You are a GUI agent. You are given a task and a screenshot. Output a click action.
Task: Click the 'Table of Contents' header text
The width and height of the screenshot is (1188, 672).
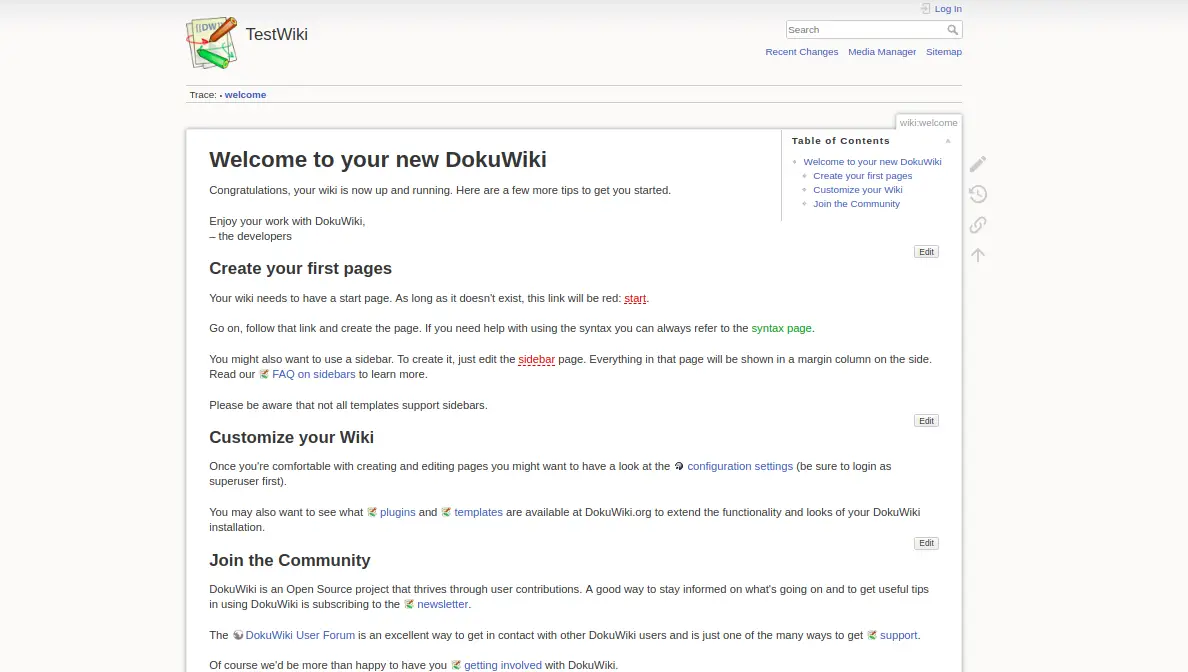pyautogui.click(x=840, y=141)
